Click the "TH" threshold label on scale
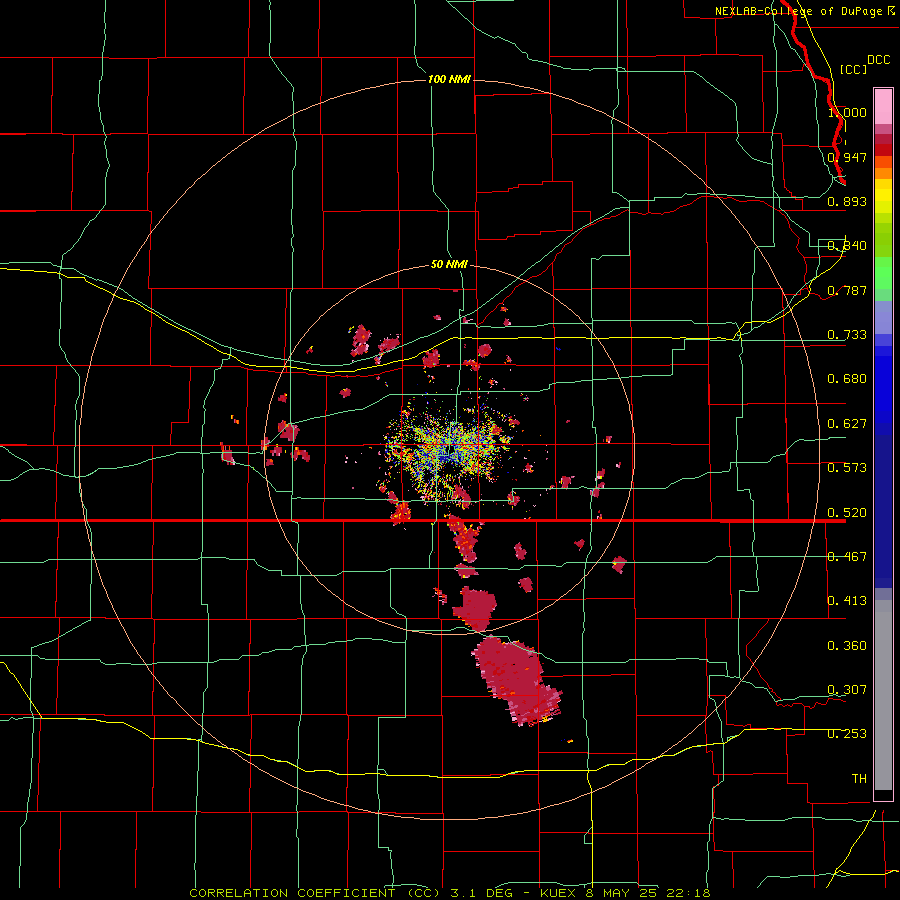900x900 pixels. 859,779
